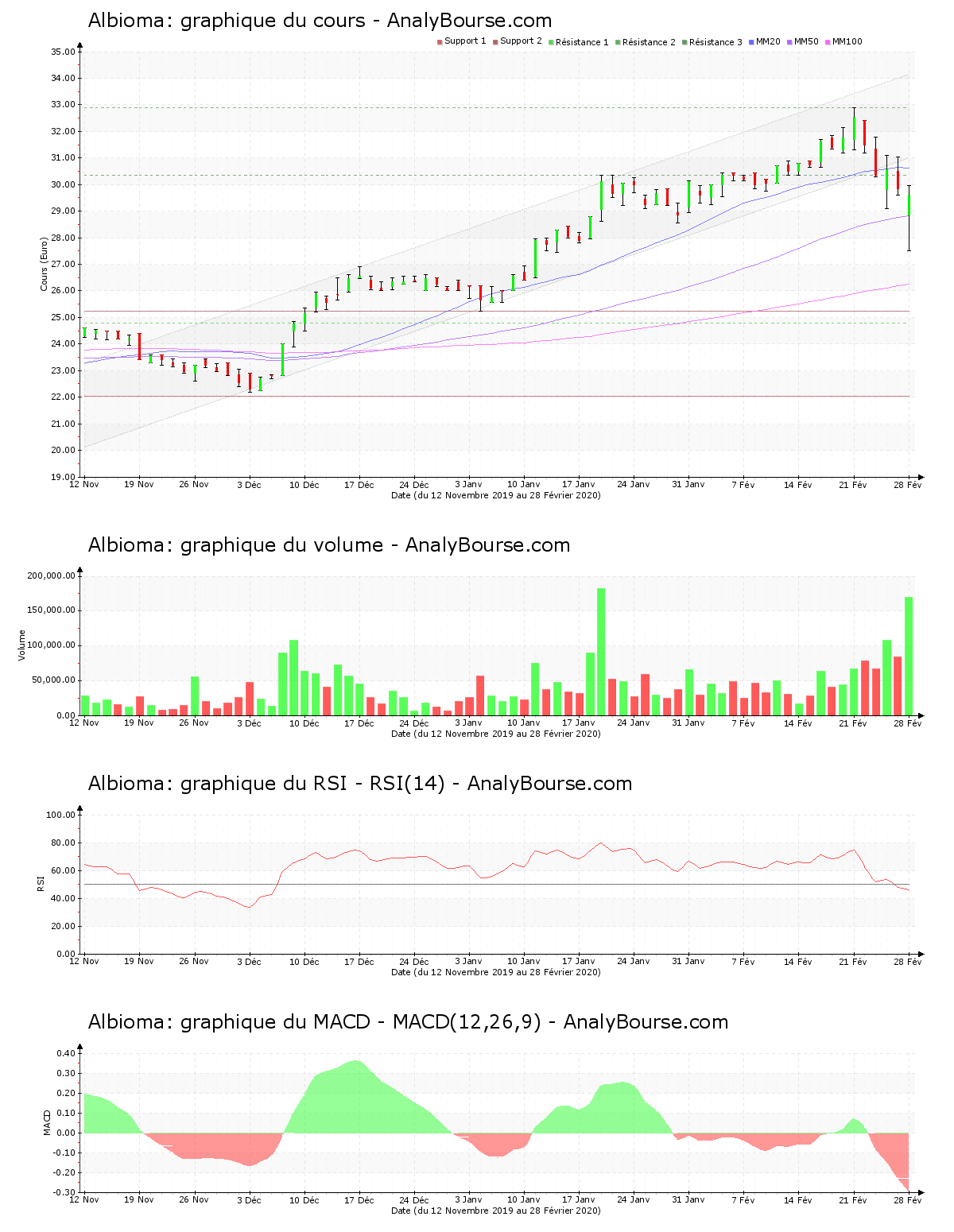Click the 50,000.00 value on volume axis
Screen dimensions: 954x1232
[x=53, y=680]
